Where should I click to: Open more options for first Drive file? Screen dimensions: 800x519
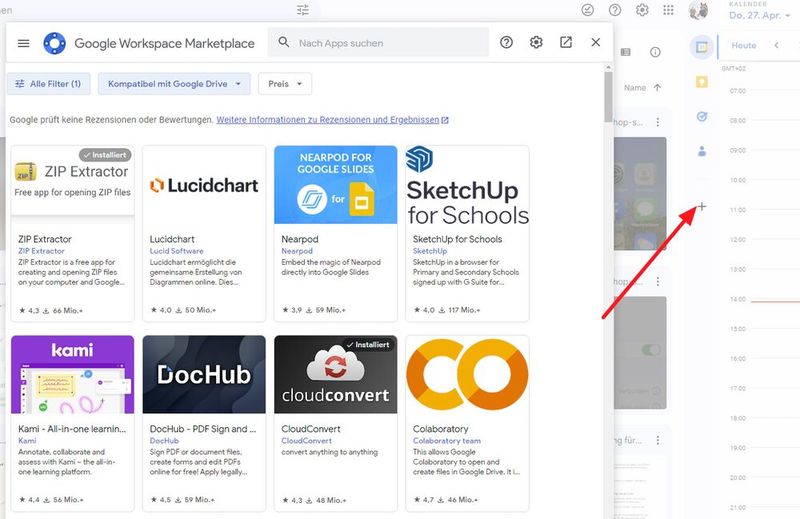(658, 122)
